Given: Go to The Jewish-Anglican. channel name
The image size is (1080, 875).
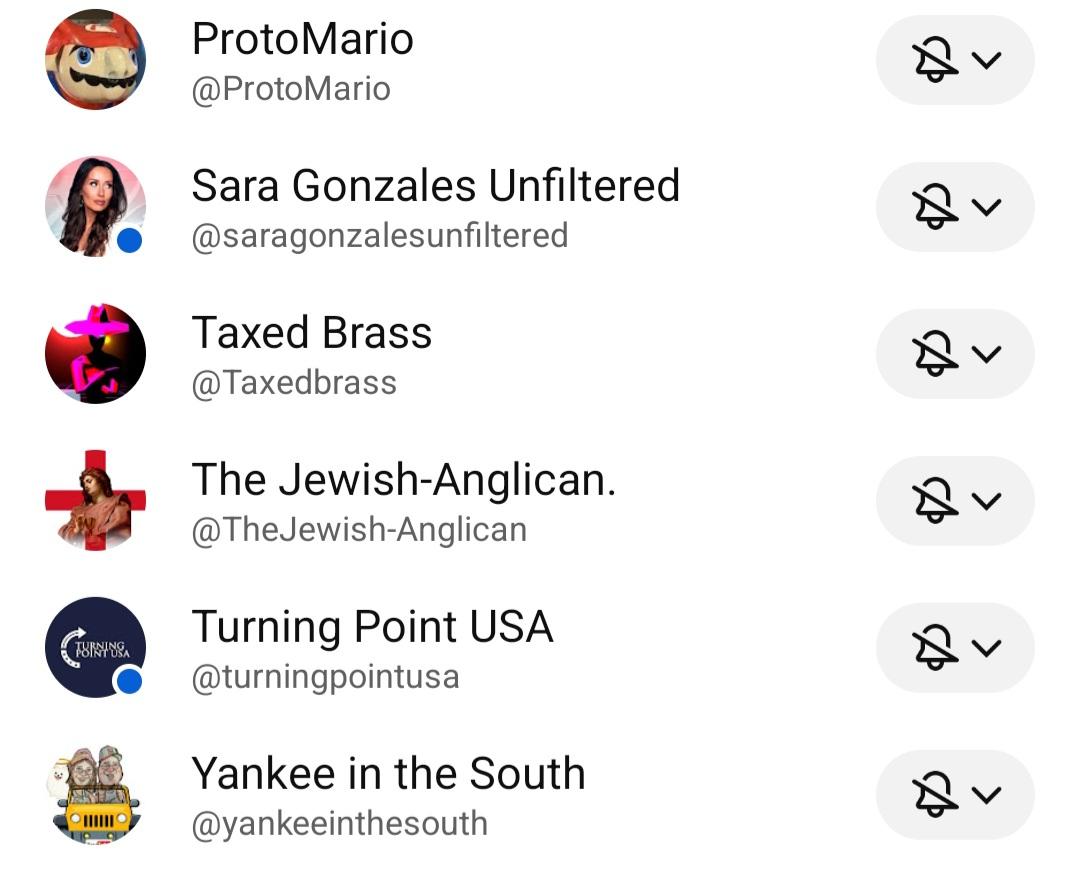Looking at the screenshot, I should coord(403,480).
